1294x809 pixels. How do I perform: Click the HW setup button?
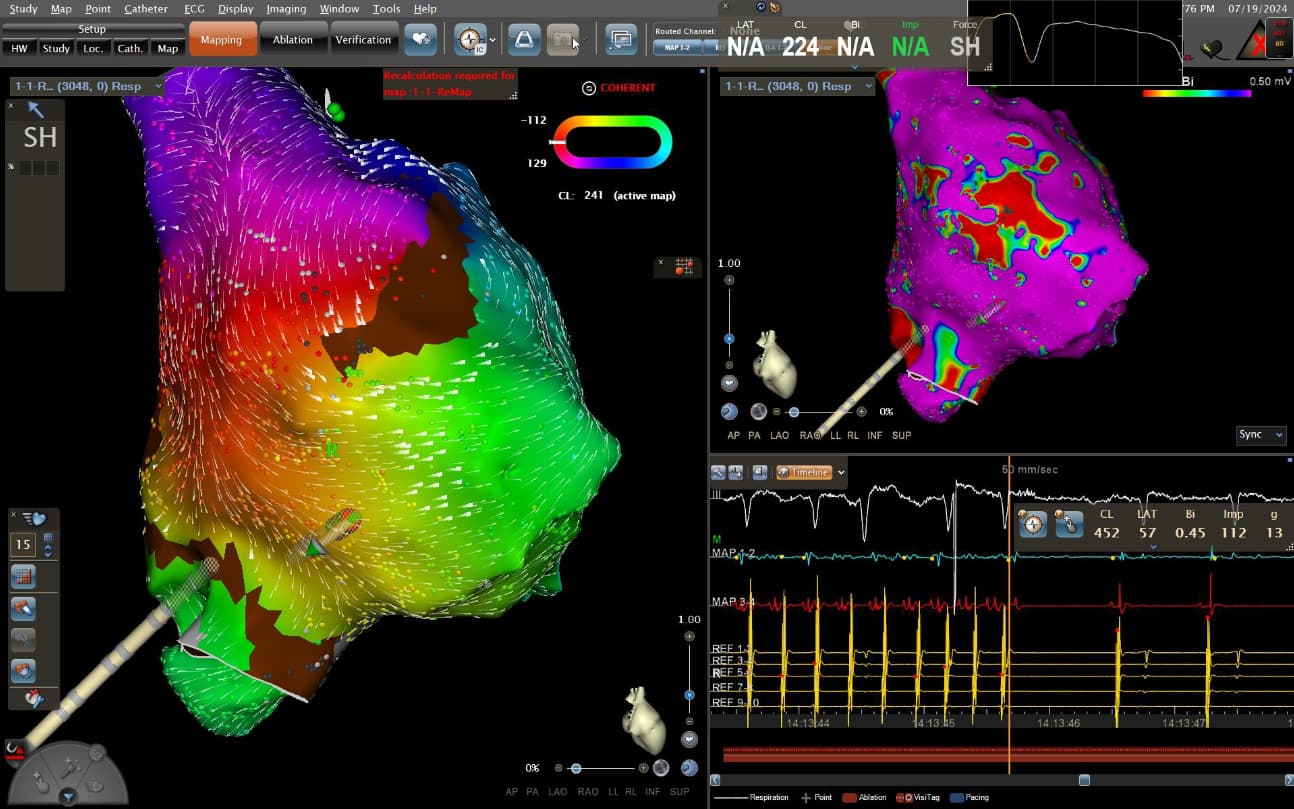[20, 48]
